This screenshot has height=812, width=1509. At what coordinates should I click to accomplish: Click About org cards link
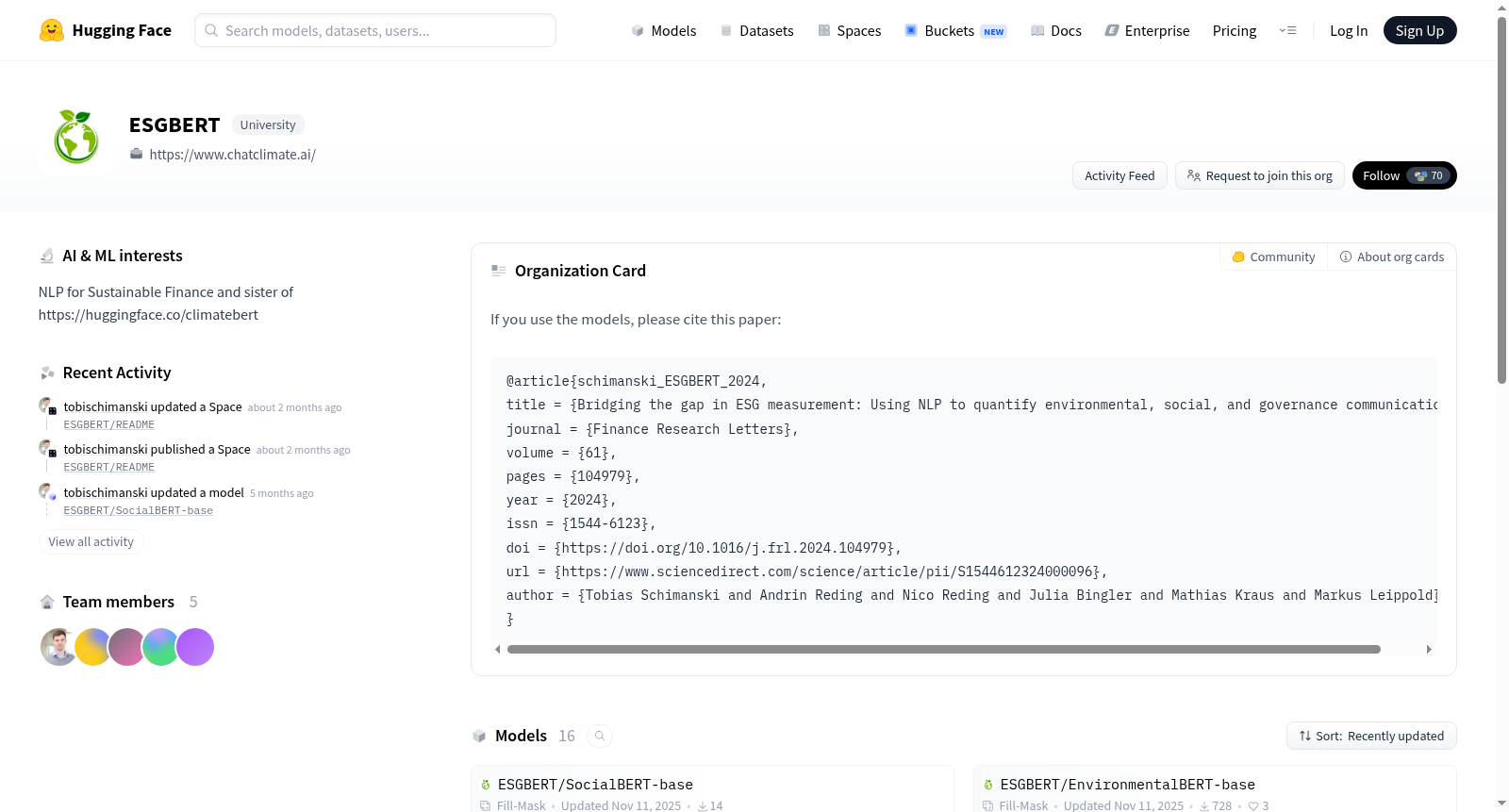pyautogui.click(x=1392, y=257)
